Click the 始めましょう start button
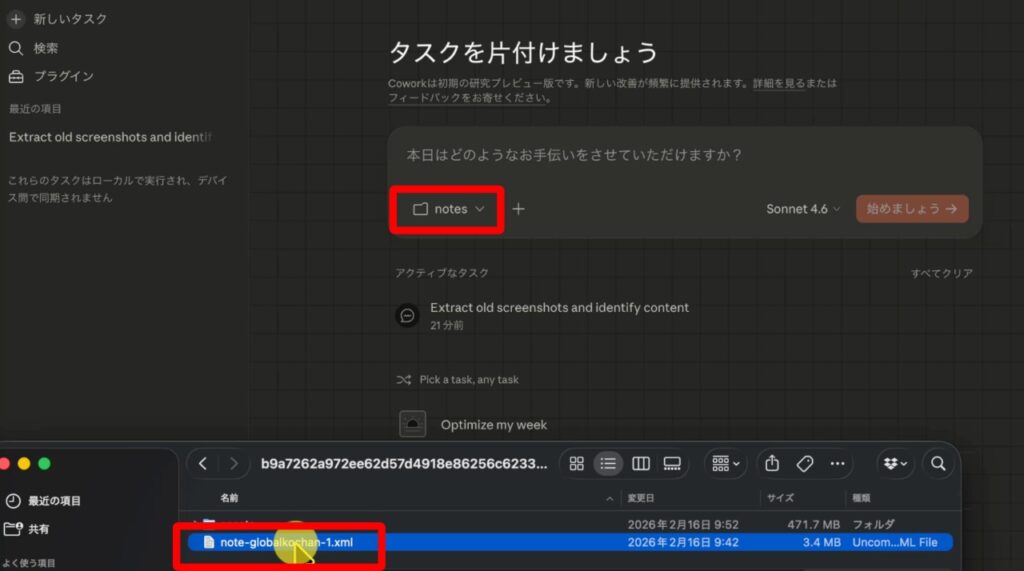The height and width of the screenshot is (571, 1024). [x=912, y=209]
